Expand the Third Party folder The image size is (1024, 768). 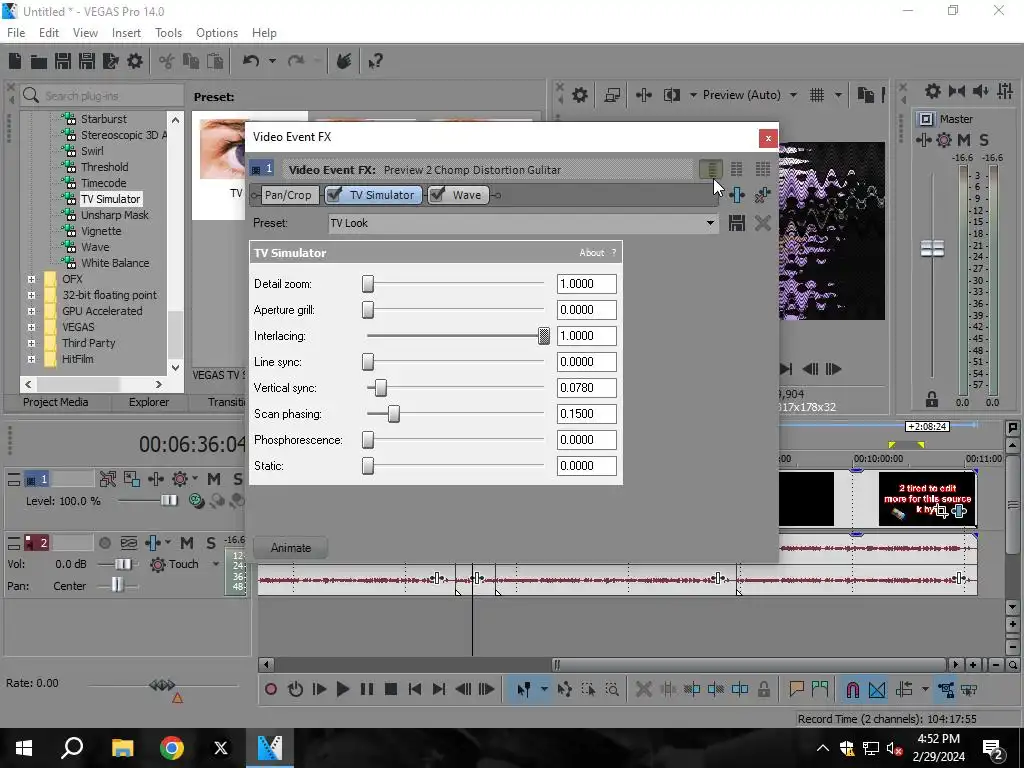point(31,343)
